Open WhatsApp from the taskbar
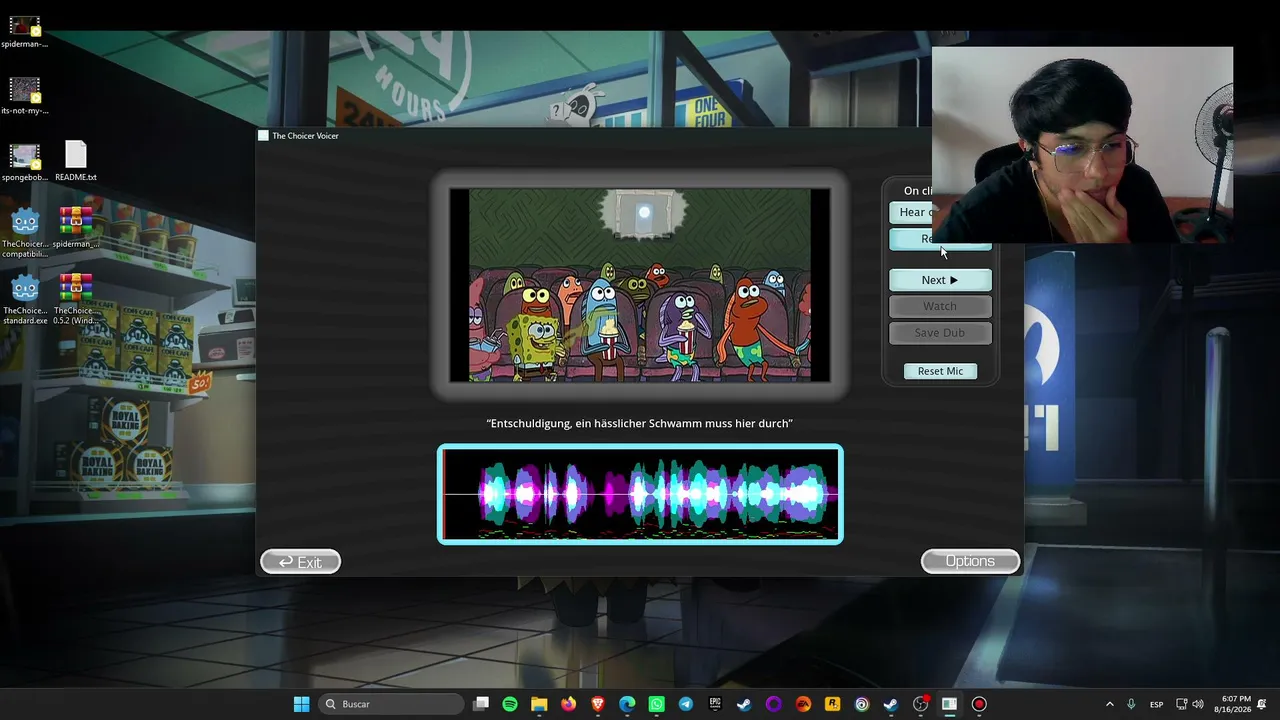Image resolution: width=1280 pixels, height=720 pixels. click(x=656, y=704)
